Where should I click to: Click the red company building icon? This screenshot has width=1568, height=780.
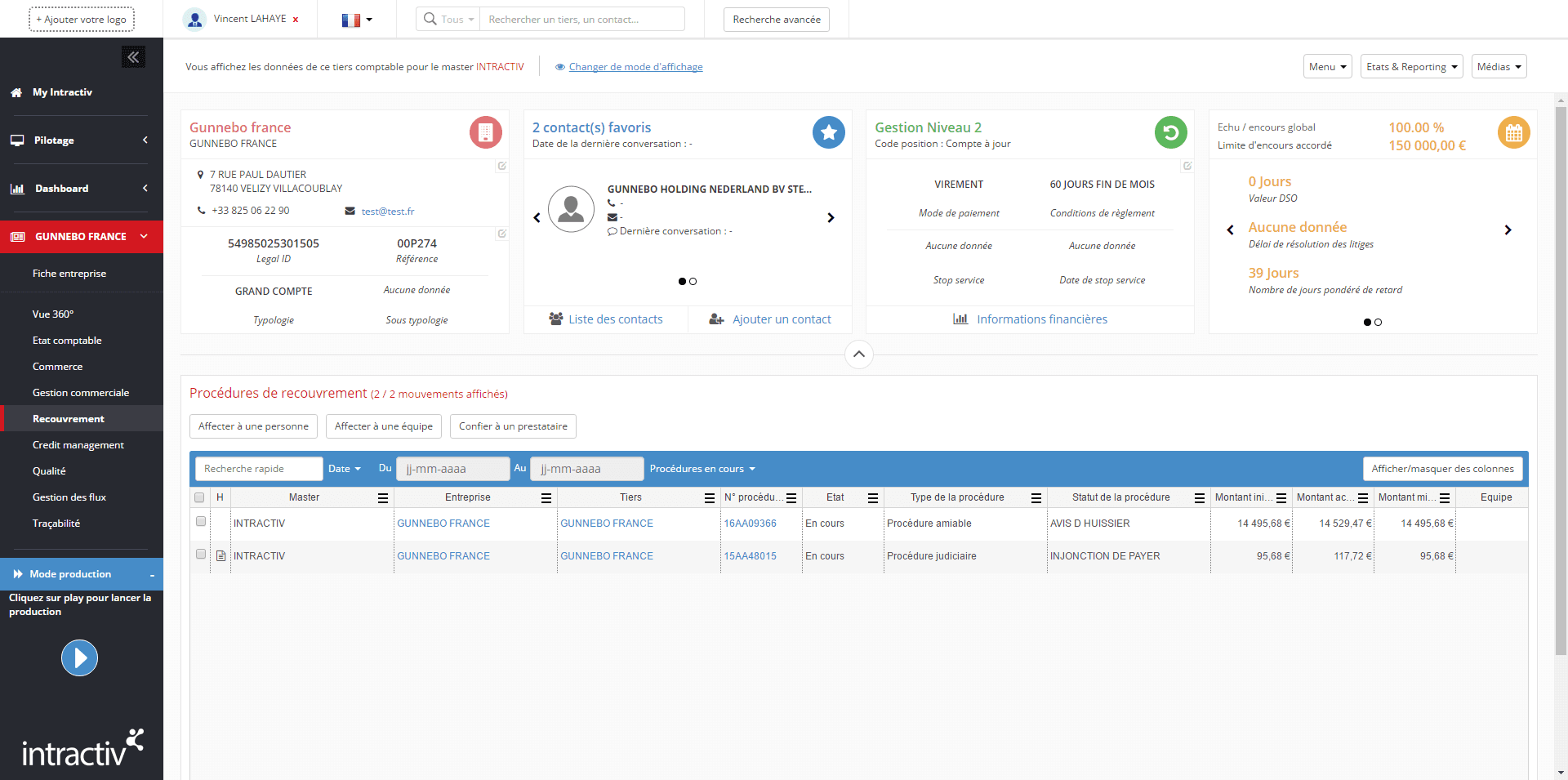pyautogui.click(x=485, y=132)
